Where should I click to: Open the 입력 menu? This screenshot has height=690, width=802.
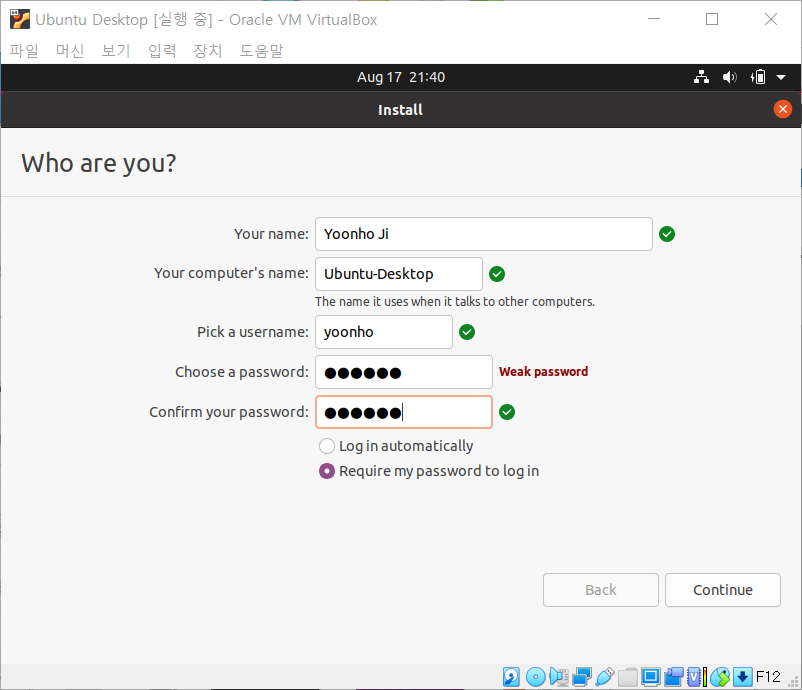[162, 51]
